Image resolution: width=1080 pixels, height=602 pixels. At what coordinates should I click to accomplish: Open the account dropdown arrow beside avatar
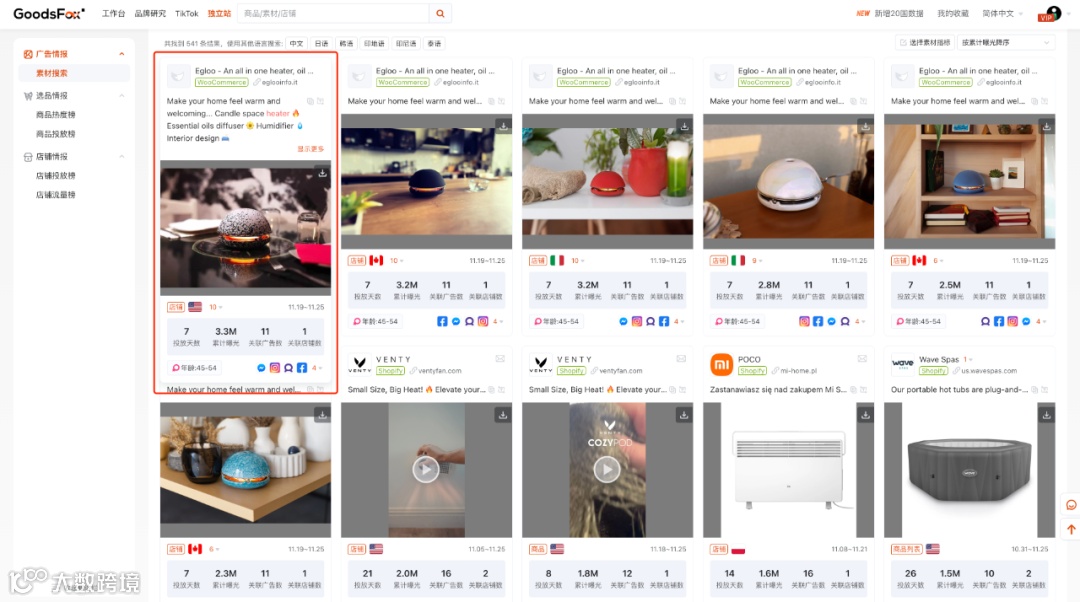[x=1069, y=13]
